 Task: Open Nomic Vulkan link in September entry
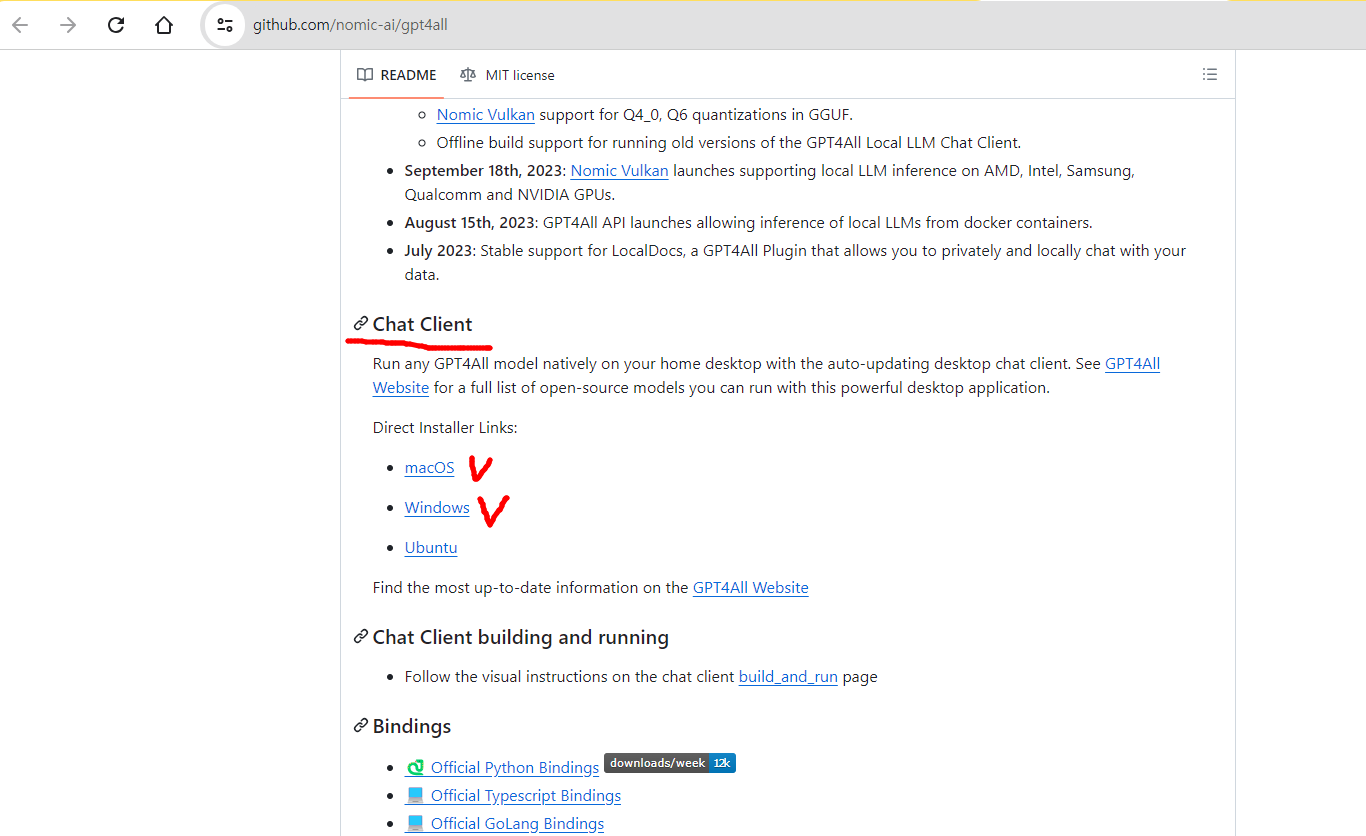(x=620, y=171)
